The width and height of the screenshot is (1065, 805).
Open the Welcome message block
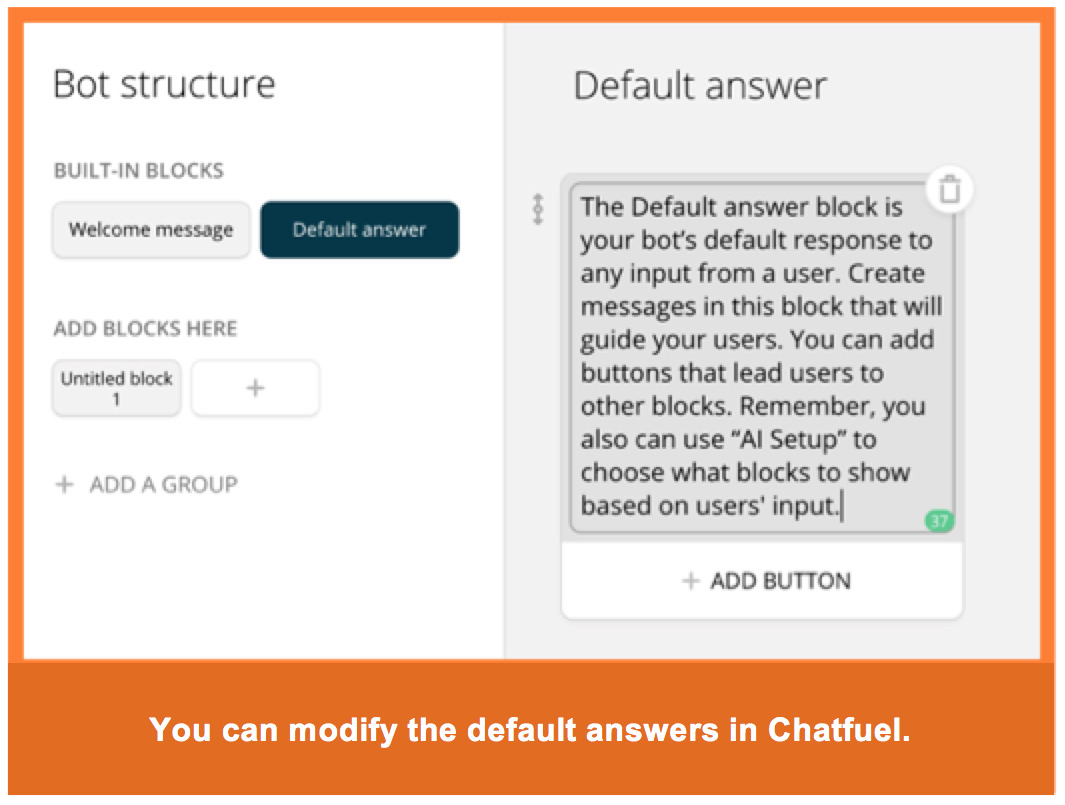pos(151,230)
